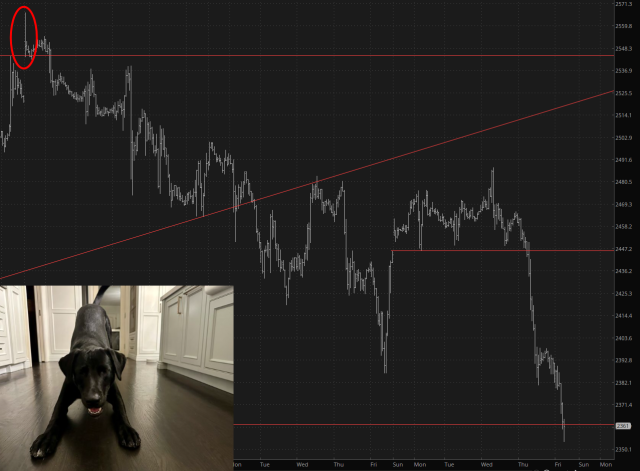Click the bottom red horizontal line at 2361
The width and height of the screenshot is (640, 471).
click(x=424, y=425)
